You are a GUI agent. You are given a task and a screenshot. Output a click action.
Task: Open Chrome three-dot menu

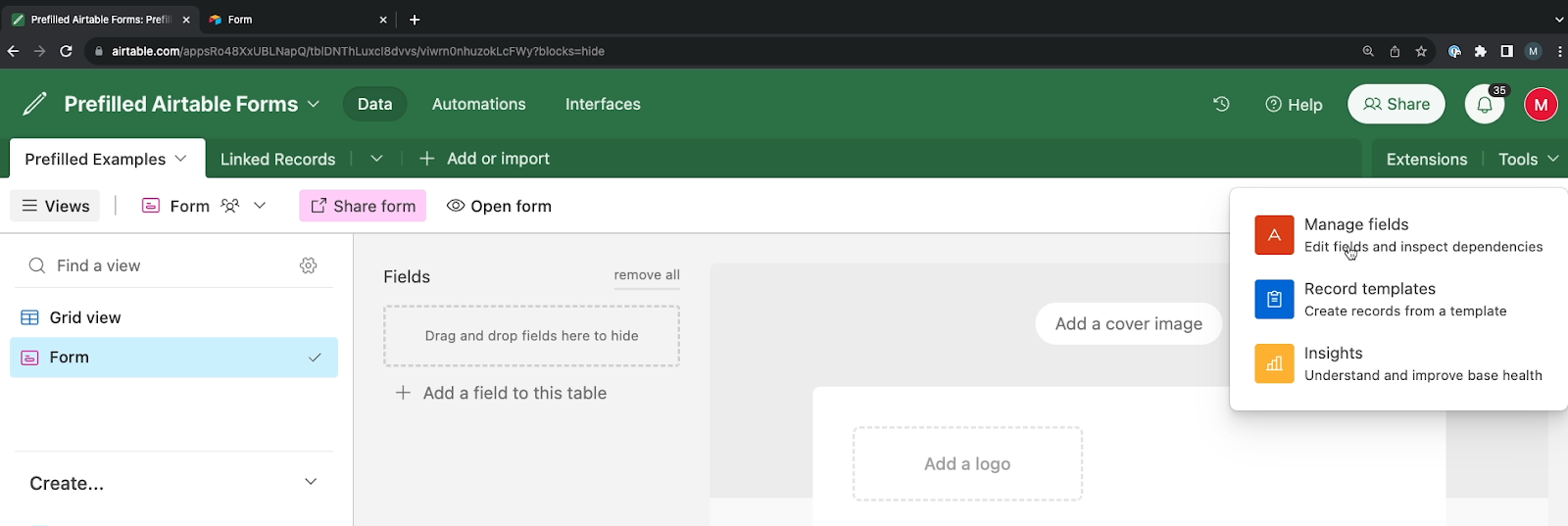coord(1559,51)
